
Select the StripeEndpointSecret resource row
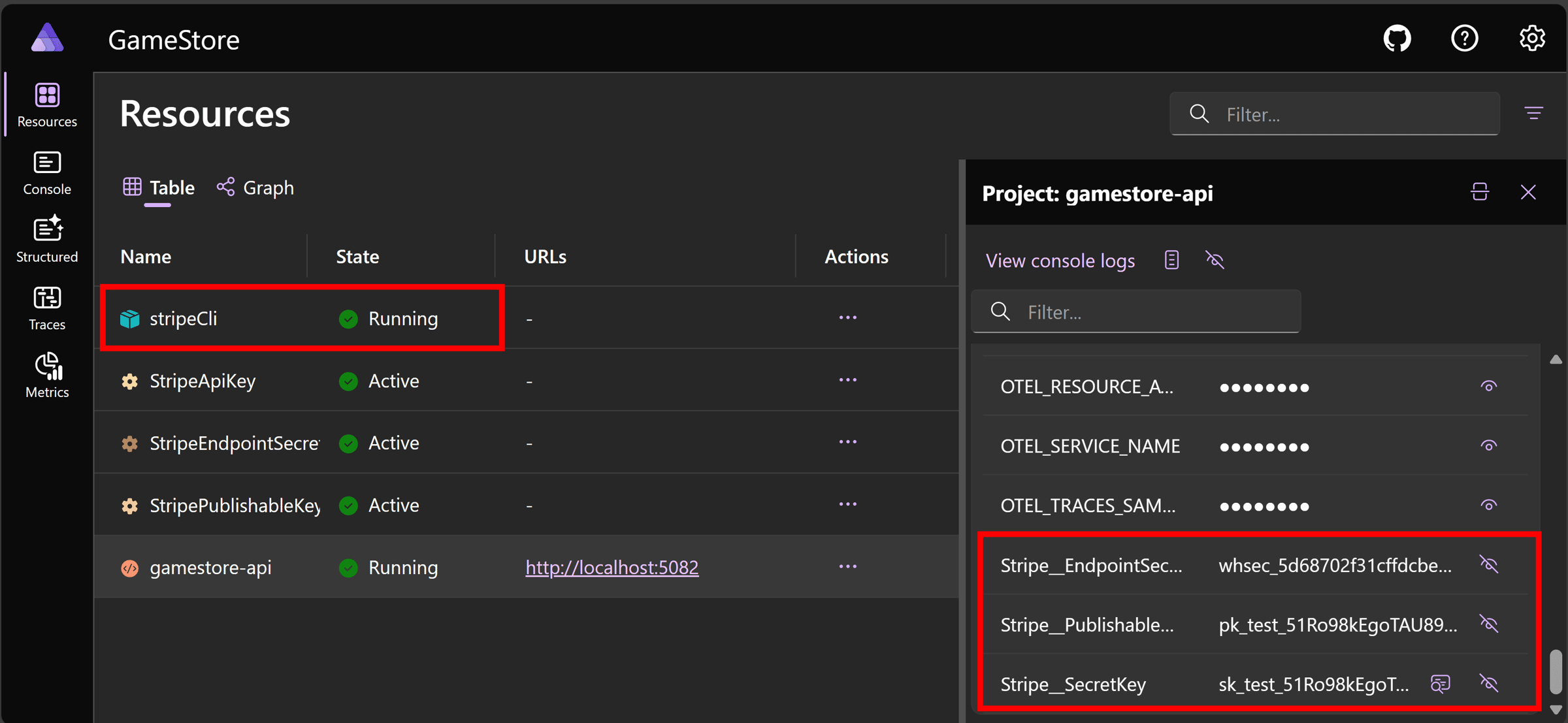(x=527, y=443)
